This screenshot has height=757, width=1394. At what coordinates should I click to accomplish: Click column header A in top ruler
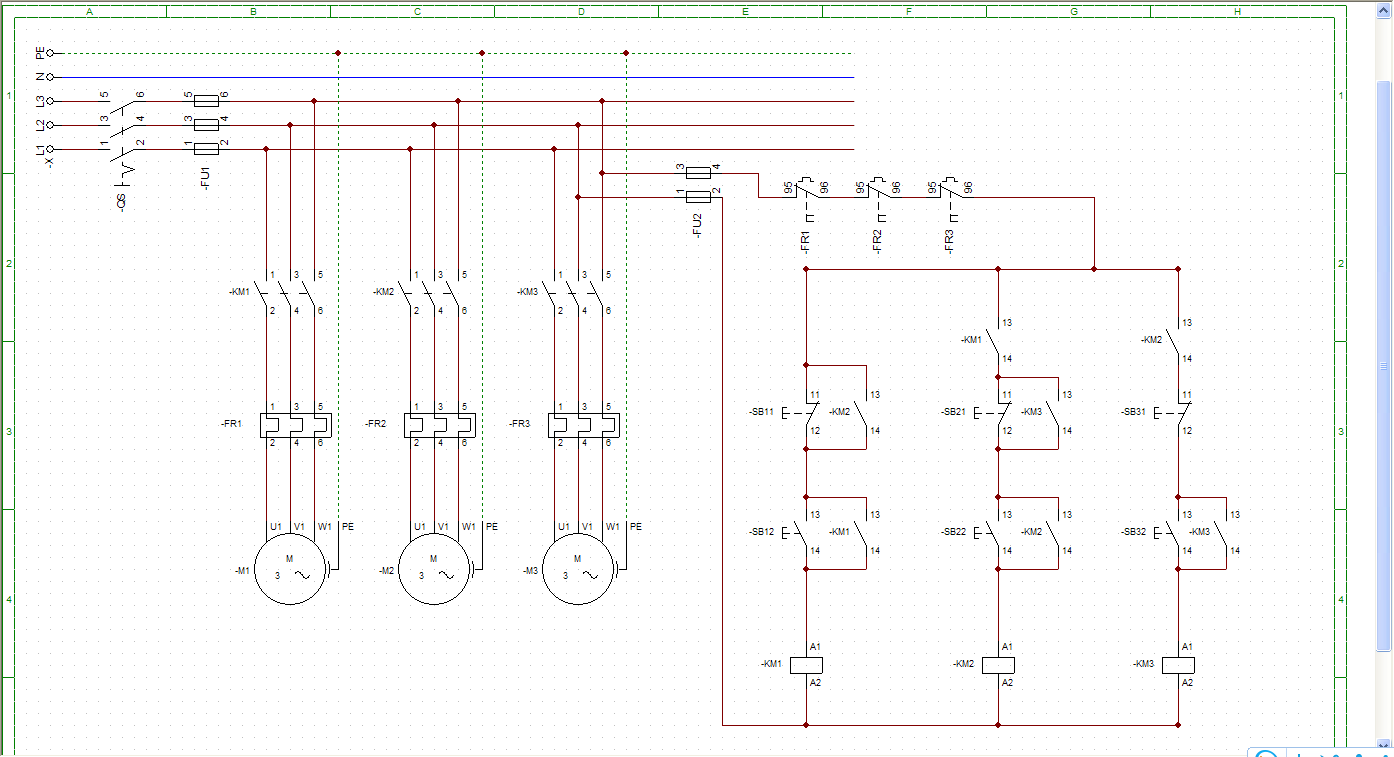(x=89, y=11)
